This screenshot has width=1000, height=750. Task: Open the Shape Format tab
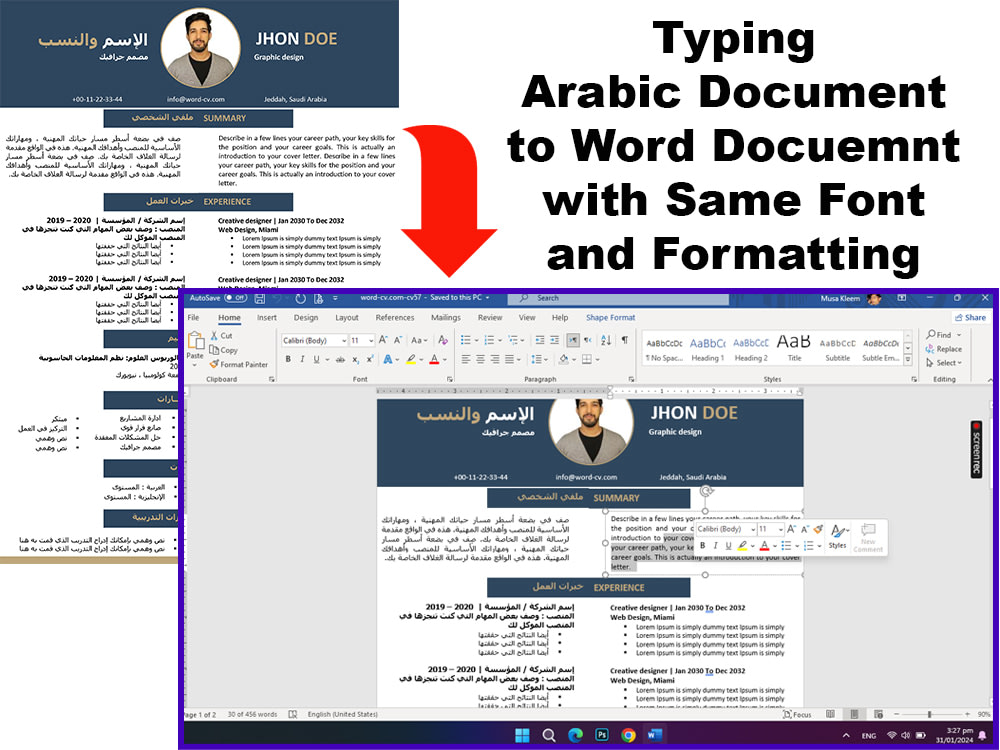click(610, 318)
